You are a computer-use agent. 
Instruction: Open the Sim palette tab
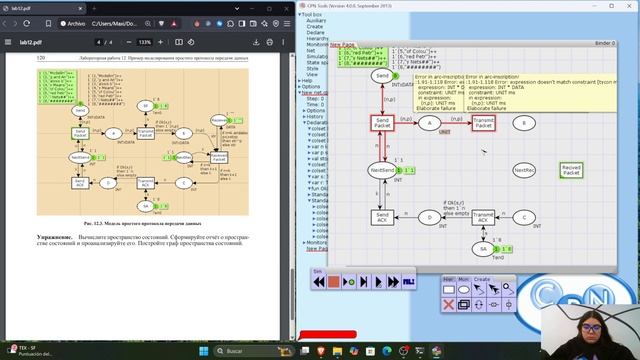[318, 271]
